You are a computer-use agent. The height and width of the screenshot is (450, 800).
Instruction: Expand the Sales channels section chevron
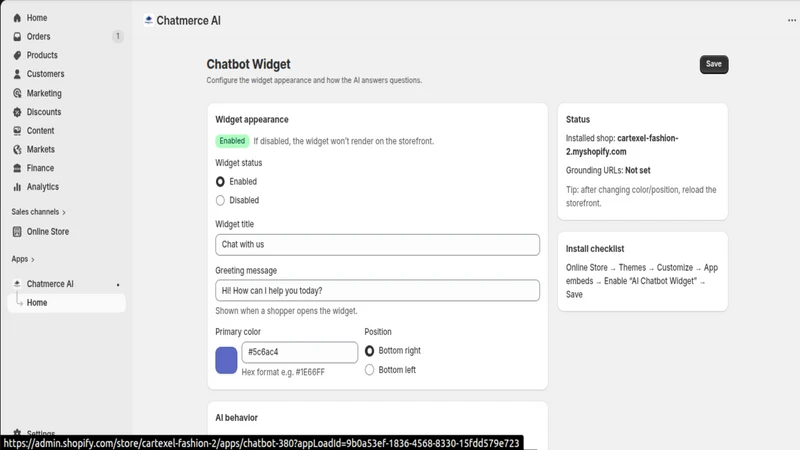pos(64,212)
